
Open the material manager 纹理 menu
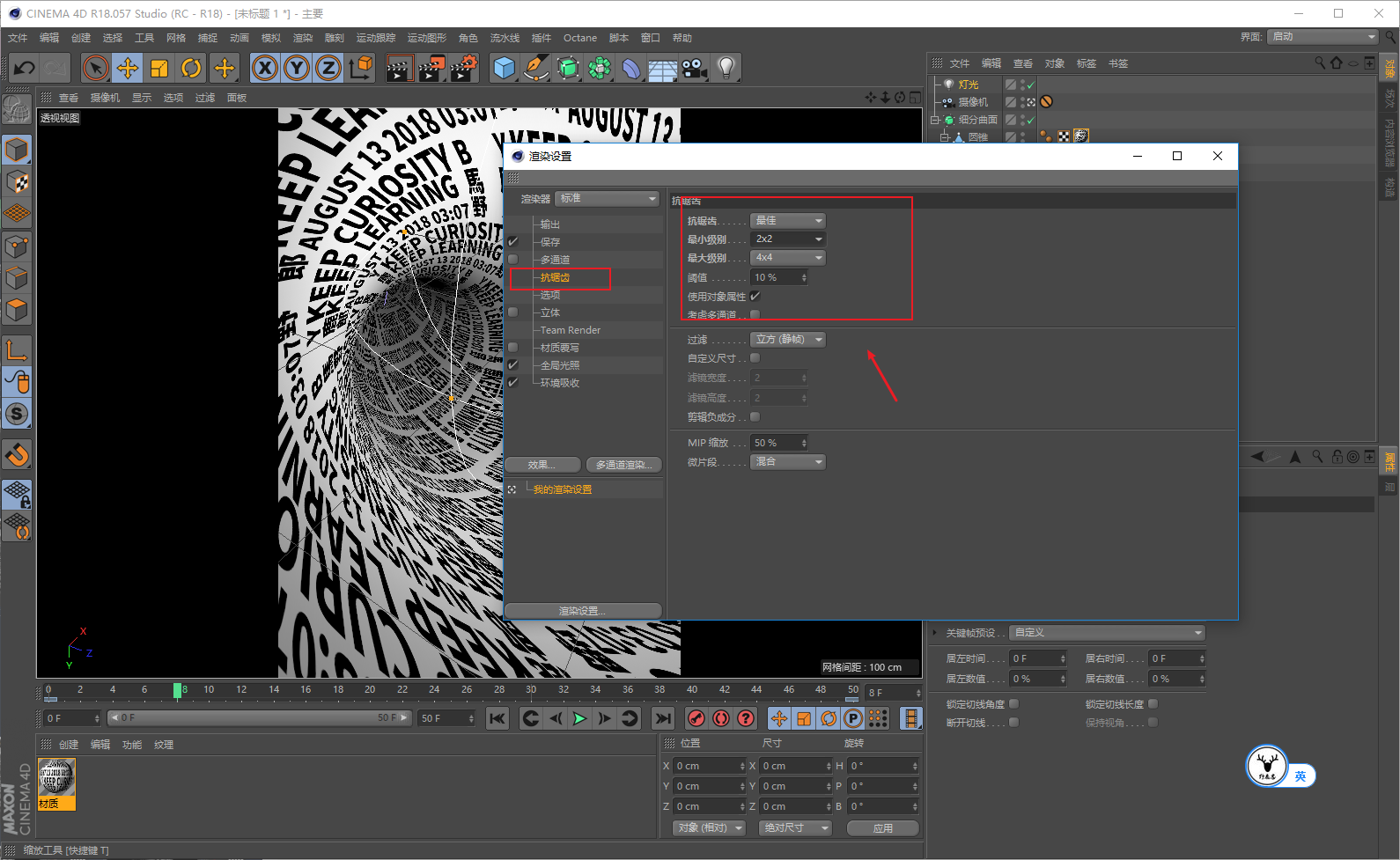[x=164, y=745]
